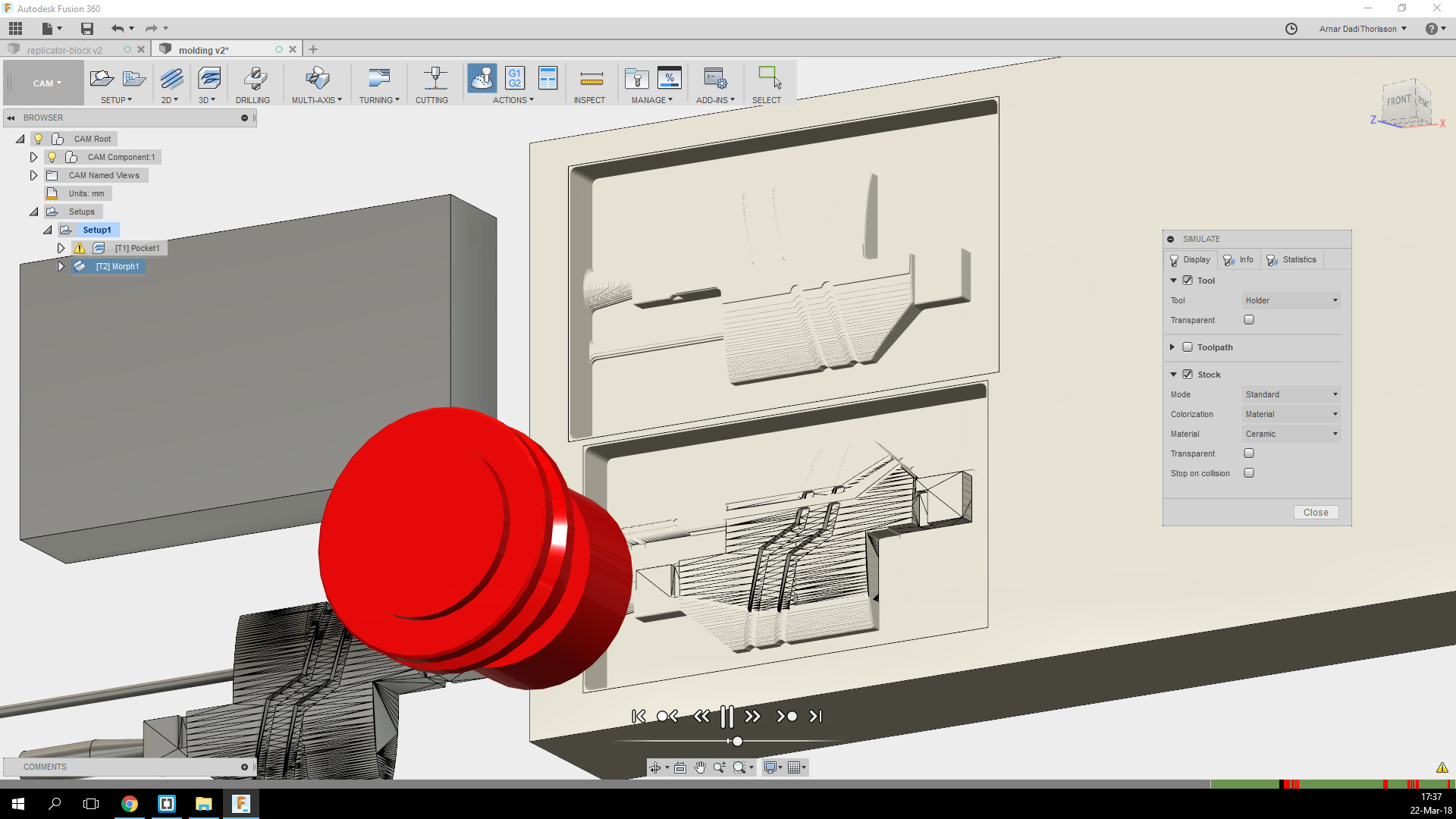Click the simulation position slider handle
1456x819 pixels.
[737, 741]
